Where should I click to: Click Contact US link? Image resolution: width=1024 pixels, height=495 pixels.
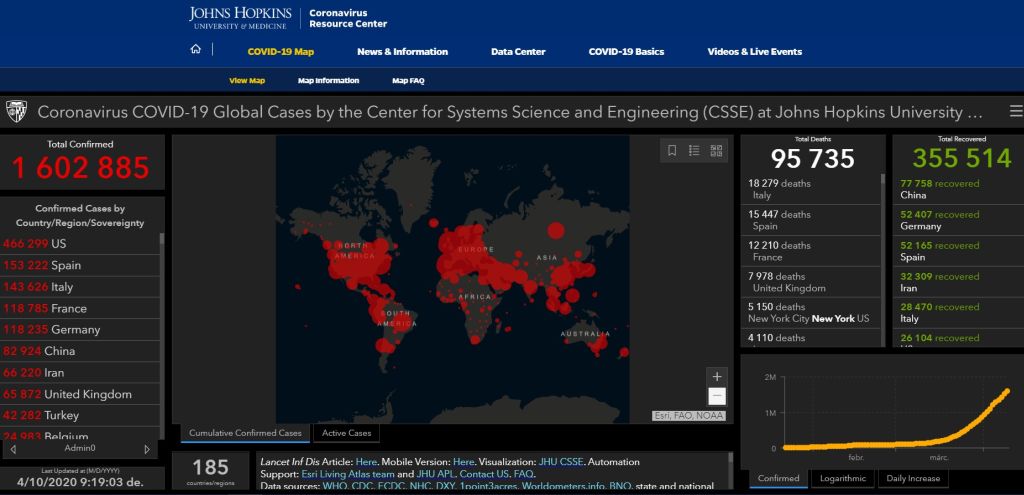click(x=485, y=474)
